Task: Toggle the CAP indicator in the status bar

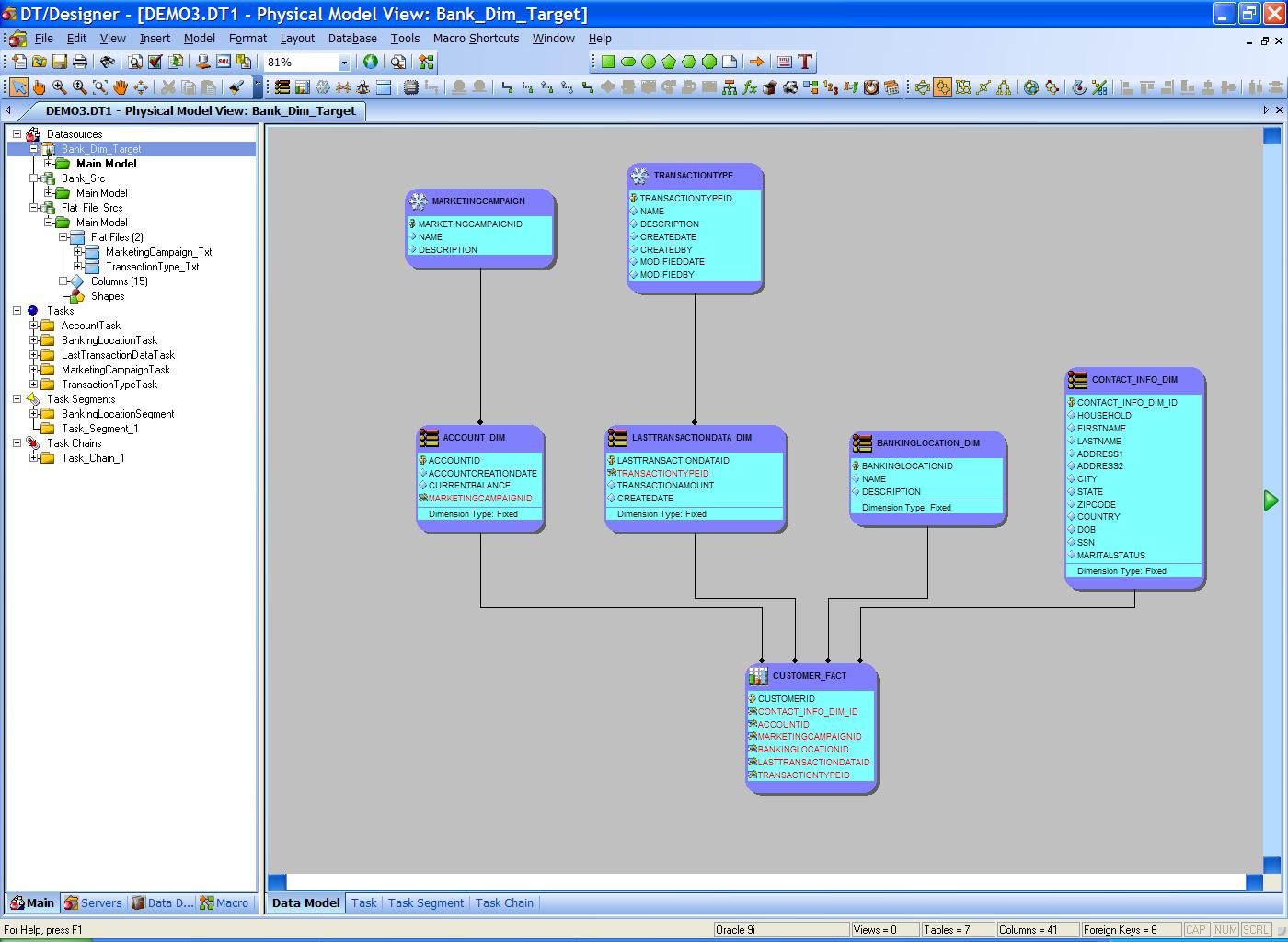Action: 1195,929
